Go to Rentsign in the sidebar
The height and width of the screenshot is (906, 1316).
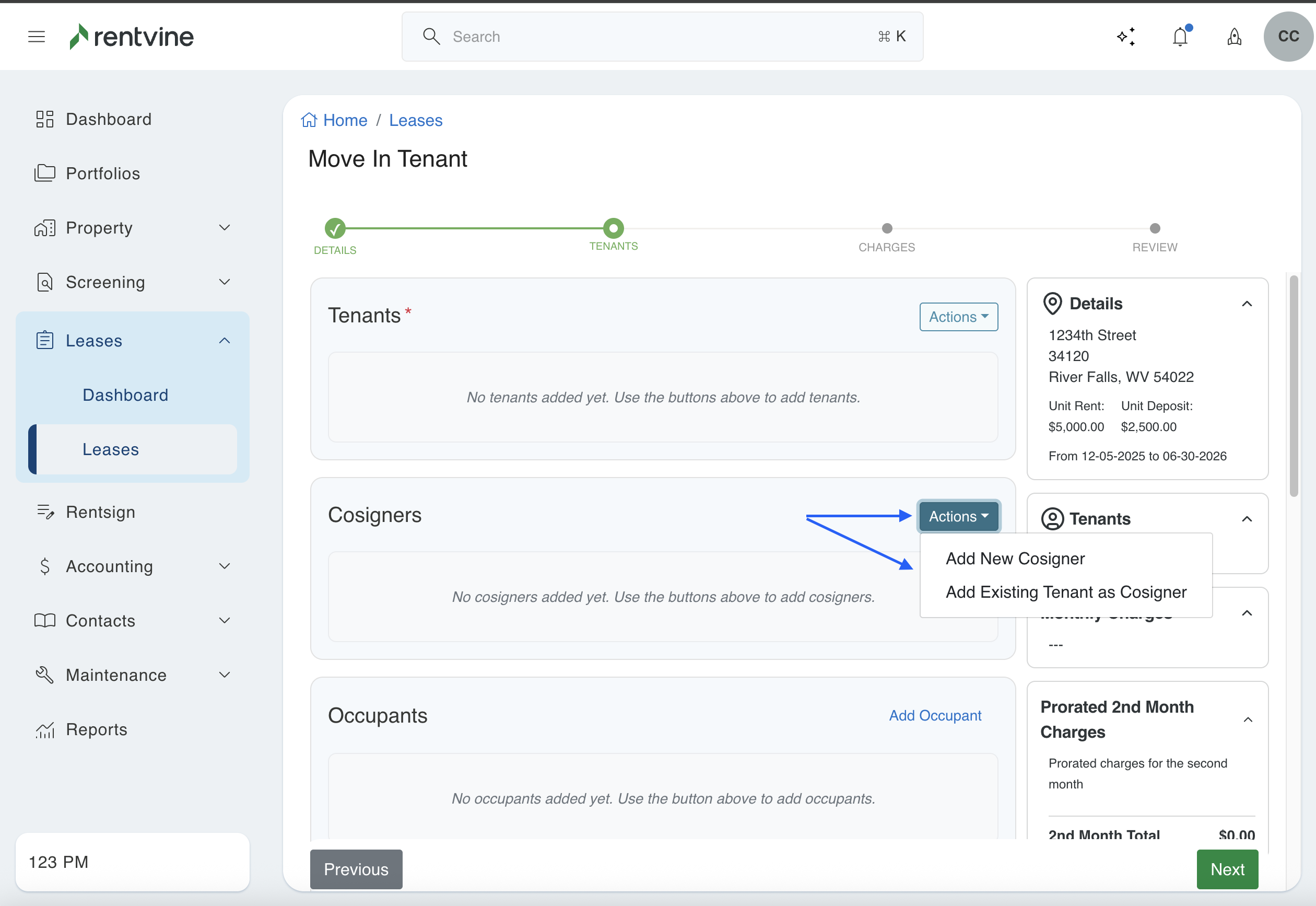pos(100,512)
